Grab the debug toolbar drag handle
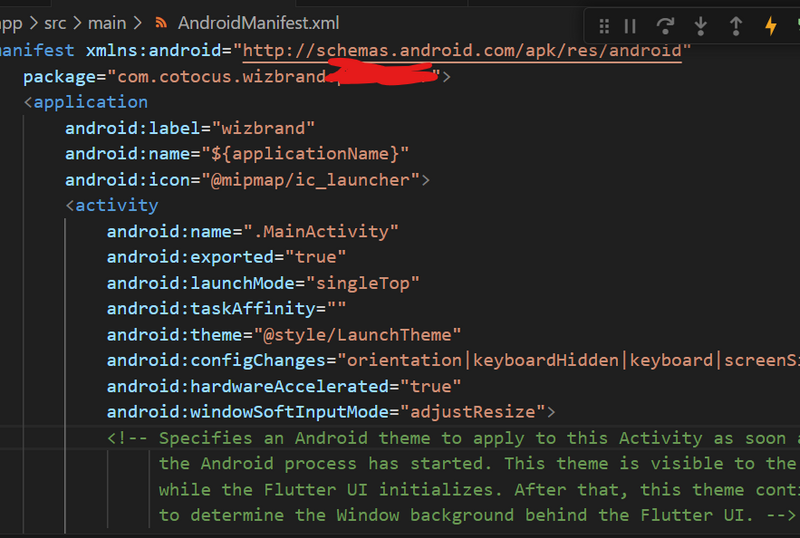This screenshot has height=538, width=800. [604, 26]
